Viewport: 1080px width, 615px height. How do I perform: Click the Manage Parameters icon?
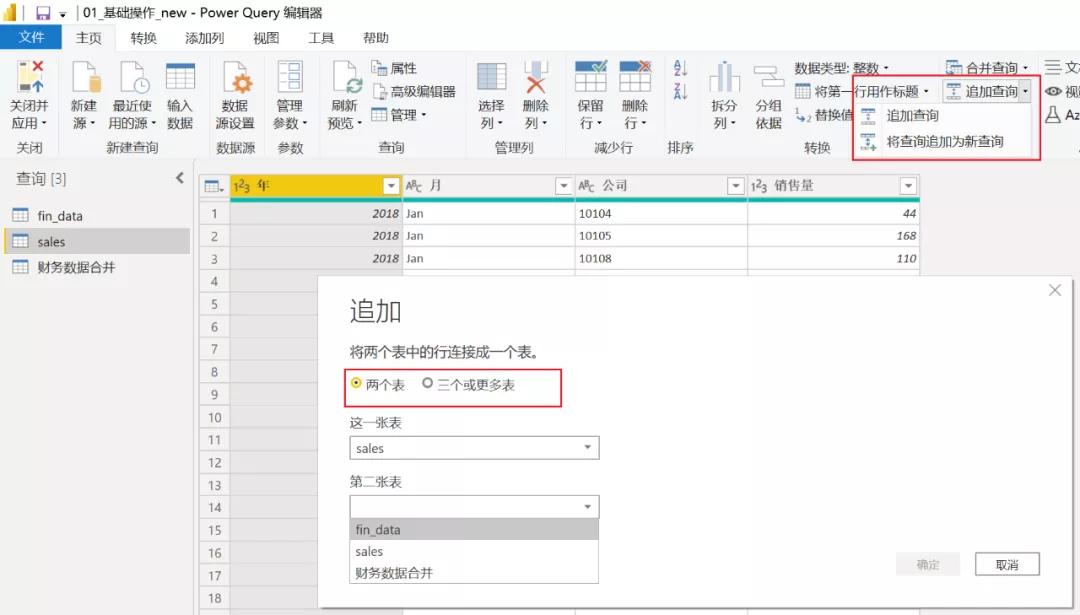coord(290,76)
